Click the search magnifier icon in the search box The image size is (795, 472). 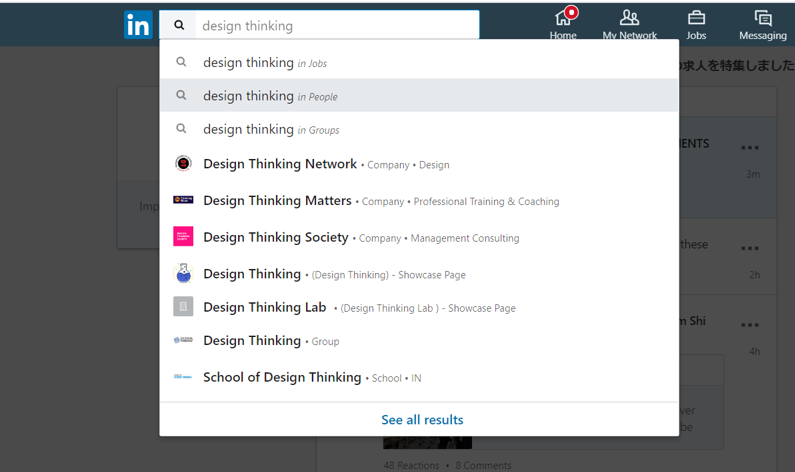pos(179,25)
